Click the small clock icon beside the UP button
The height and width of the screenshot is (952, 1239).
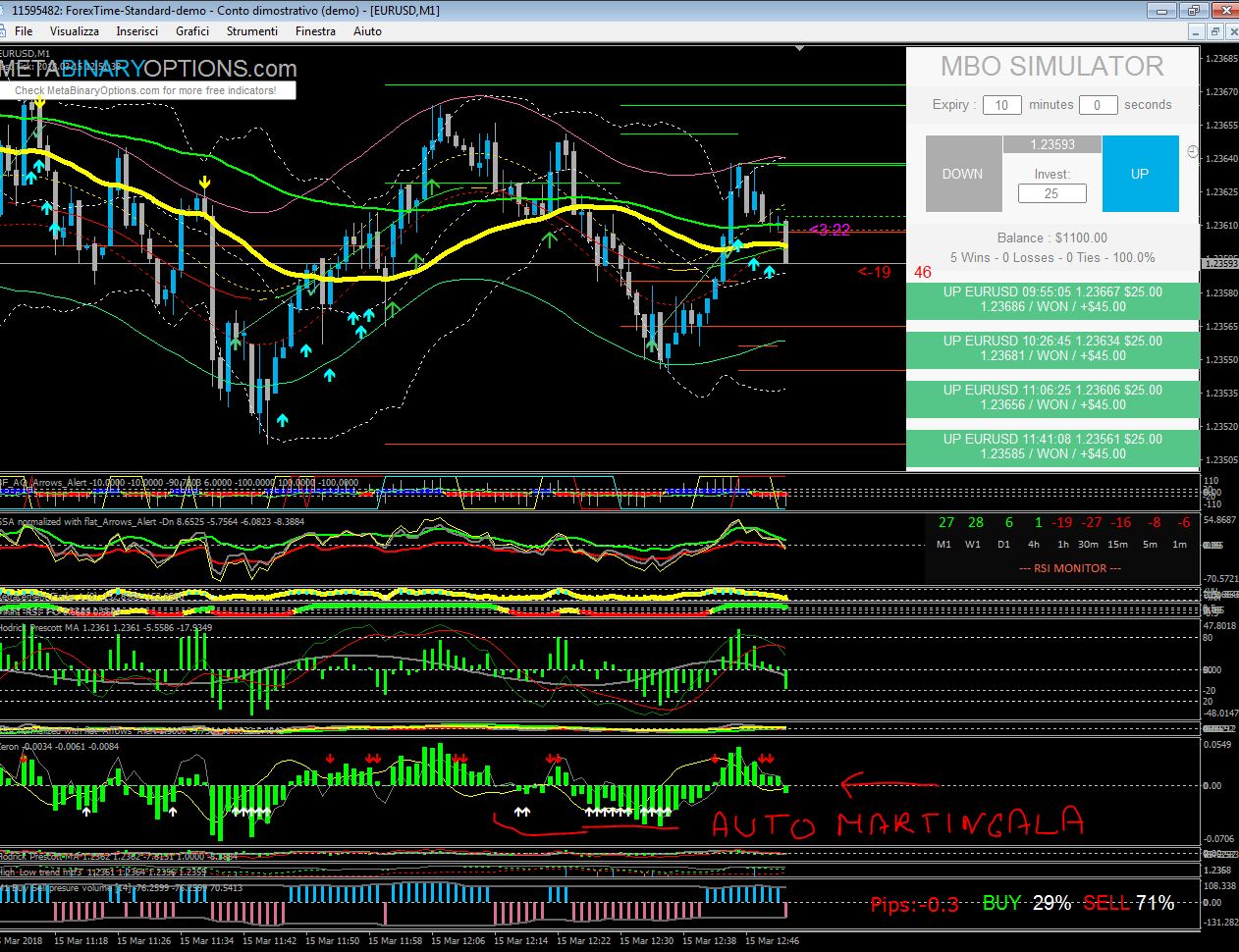tap(1193, 152)
